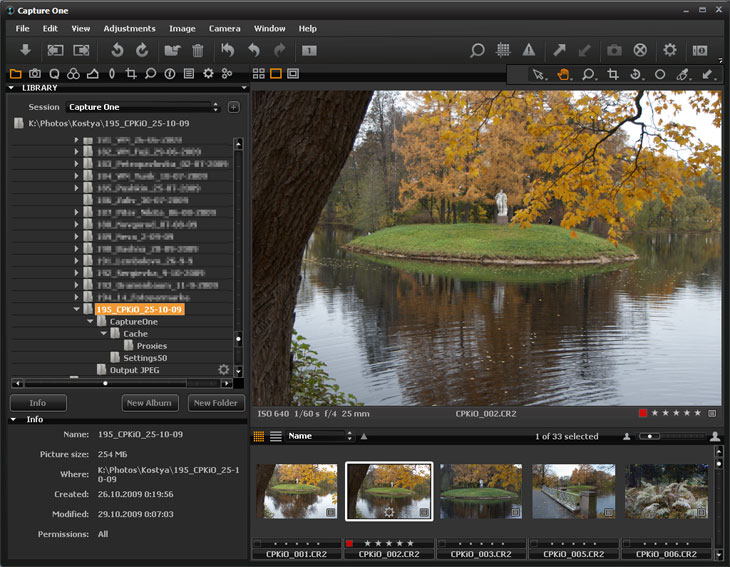Select the Settings50 folder
The image size is (730, 567).
pyautogui.click(x=145, y=358)
